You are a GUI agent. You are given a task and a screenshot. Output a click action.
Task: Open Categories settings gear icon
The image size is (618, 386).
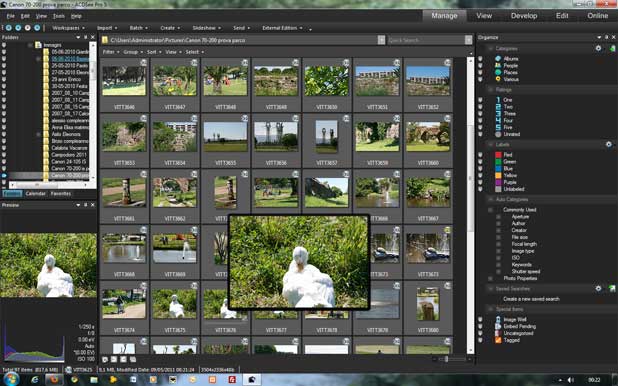click(598, 48)
